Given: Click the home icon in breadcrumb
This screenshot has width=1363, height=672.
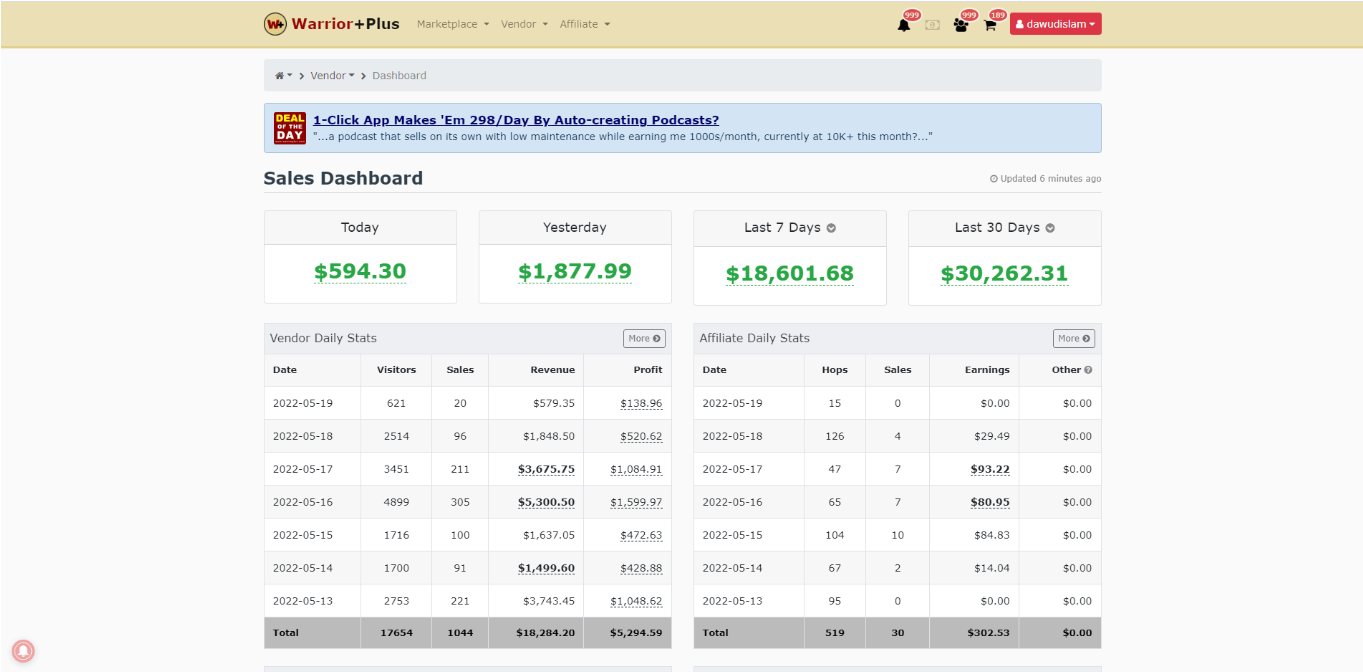Looking at the screenshot, I should (281, 76).
